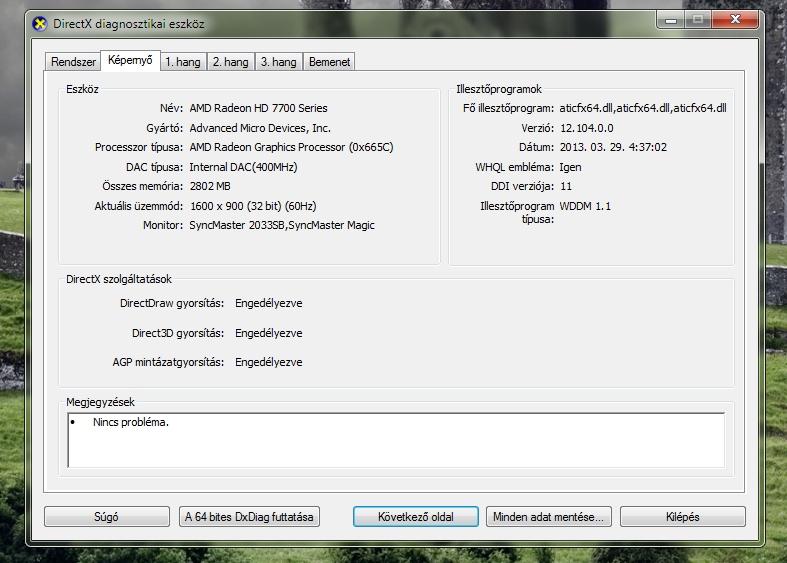Click the 'DirectX diagnosztikai eszköz' window title
This screenshot has width=787, height=563.
(x=128, y=24)
